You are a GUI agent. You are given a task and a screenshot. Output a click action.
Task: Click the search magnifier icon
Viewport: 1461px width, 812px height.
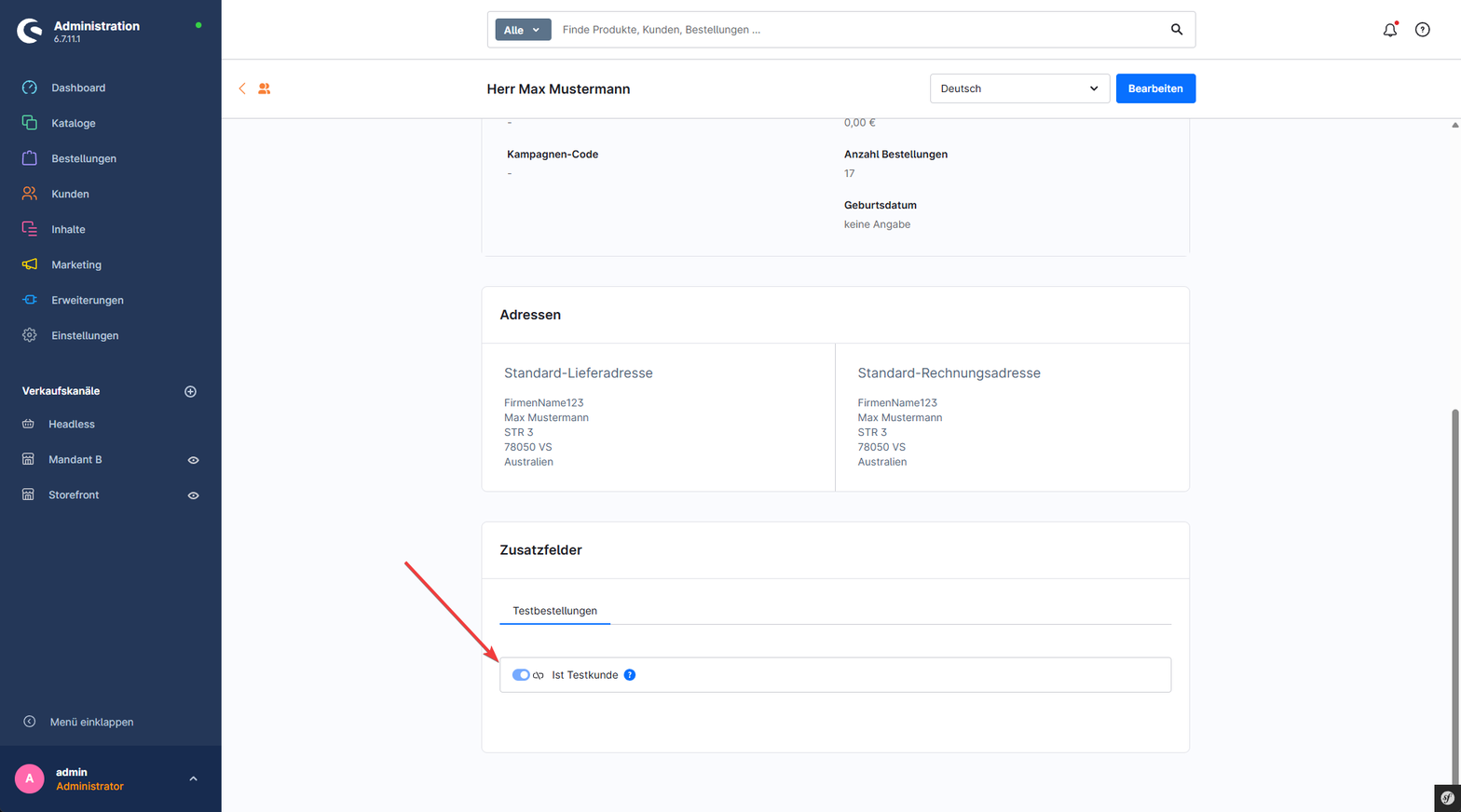1177,30
